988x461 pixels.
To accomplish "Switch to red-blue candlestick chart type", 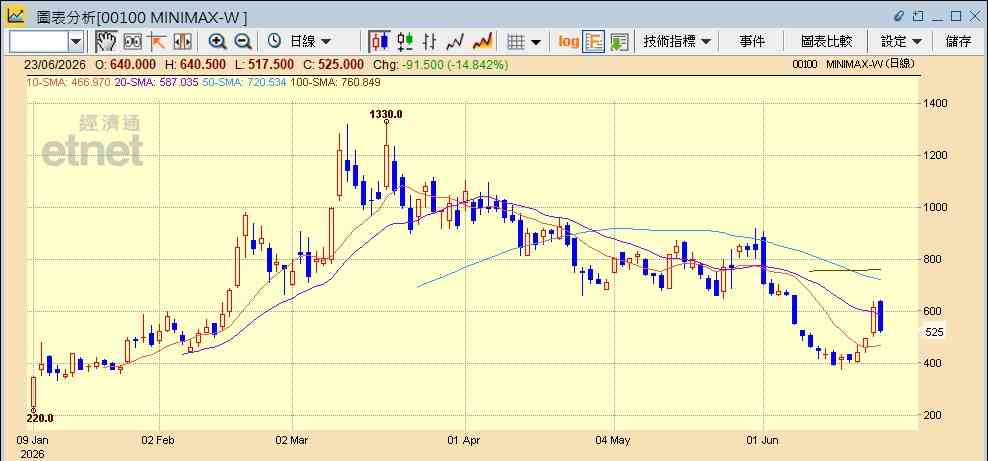I will 379,42.
